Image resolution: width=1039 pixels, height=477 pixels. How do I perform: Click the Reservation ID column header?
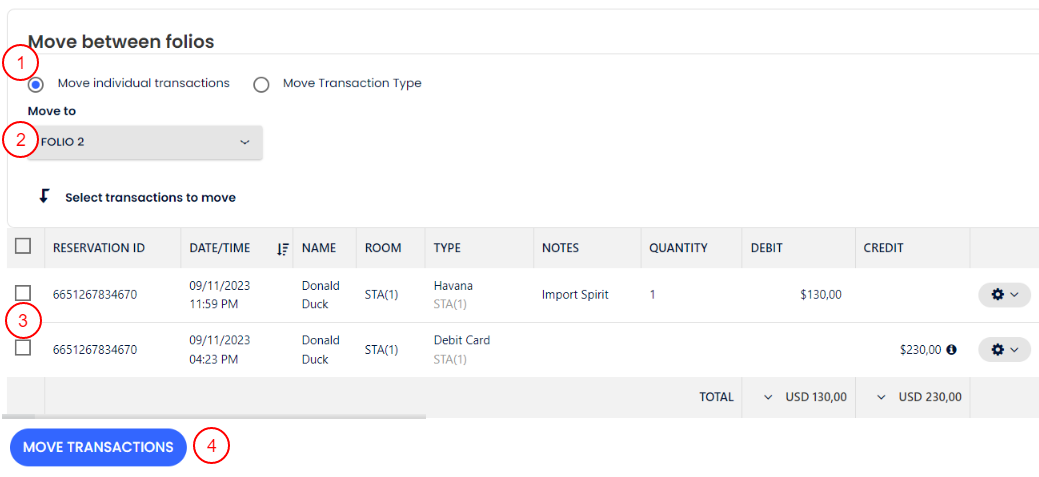click(x=99, y=248)
